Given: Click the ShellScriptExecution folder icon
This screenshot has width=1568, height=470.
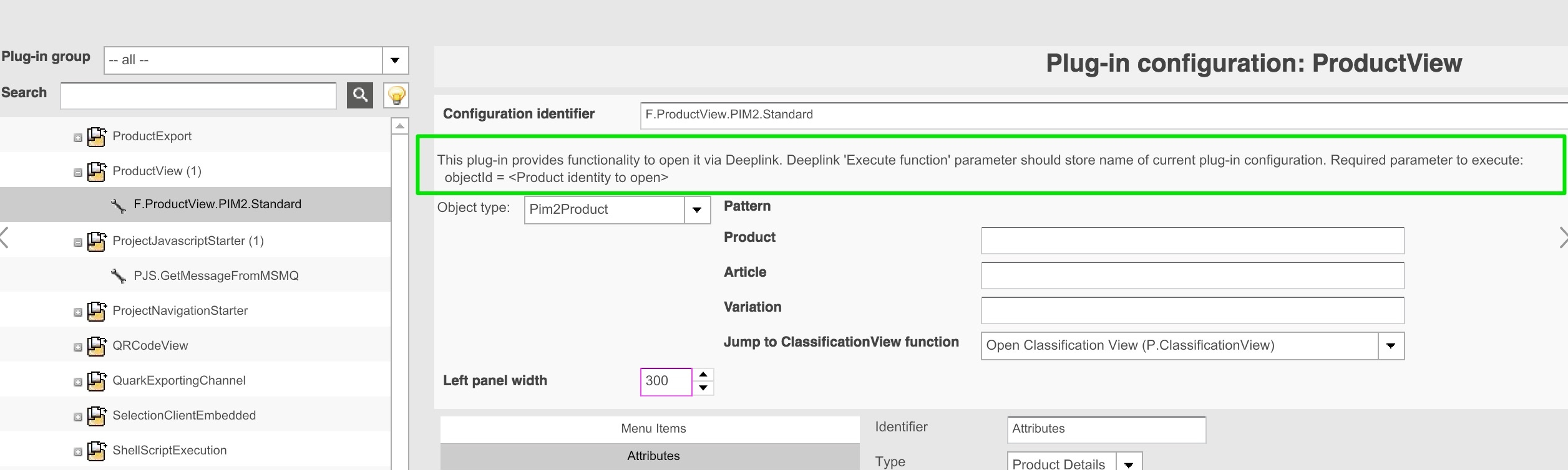Looking at the screenshot, I should click(97, 451).
